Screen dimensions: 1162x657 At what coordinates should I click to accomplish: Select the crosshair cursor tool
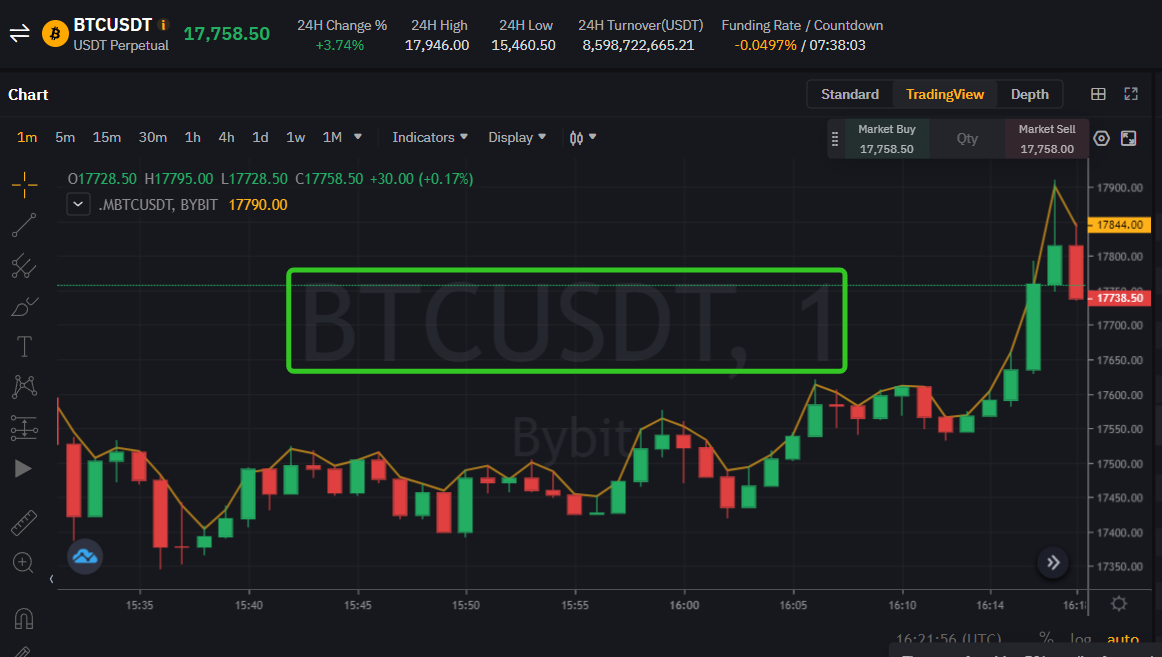24,184
